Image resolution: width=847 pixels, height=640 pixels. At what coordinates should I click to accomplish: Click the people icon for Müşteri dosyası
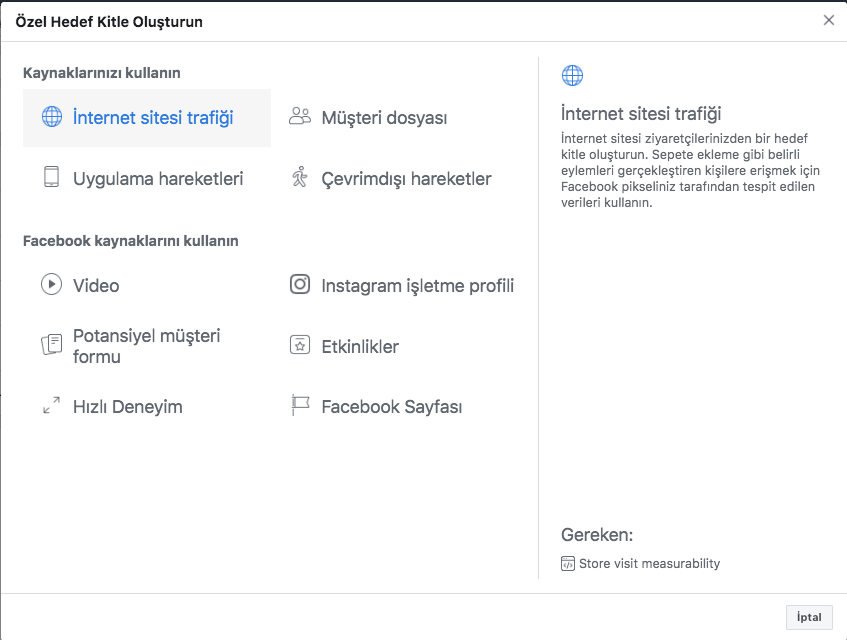[300, 116]
